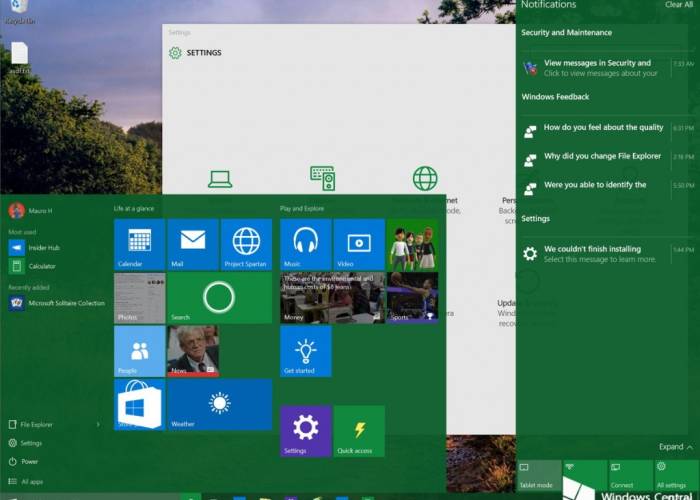
Task: Expand File Explorer jump list arrow
Action: [x=98, y=425]
